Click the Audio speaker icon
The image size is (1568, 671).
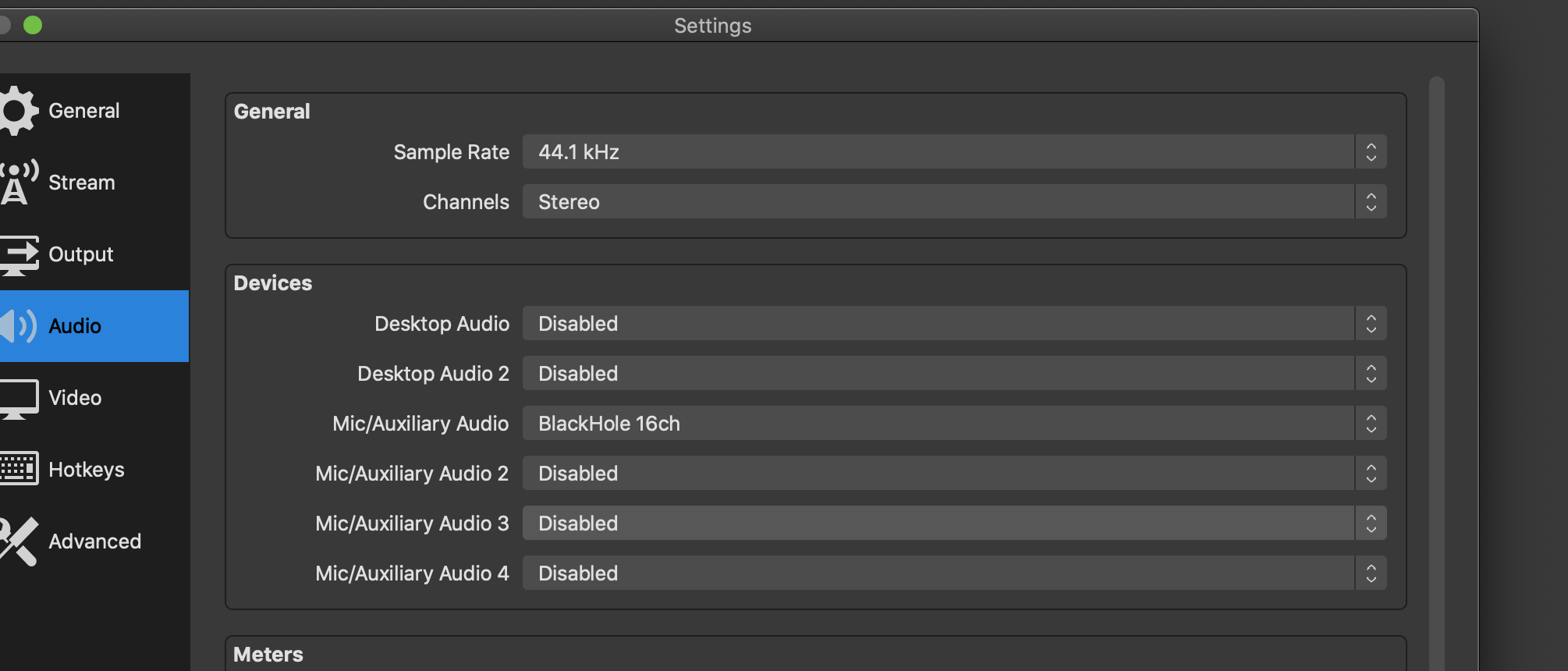tap(19, 326)
